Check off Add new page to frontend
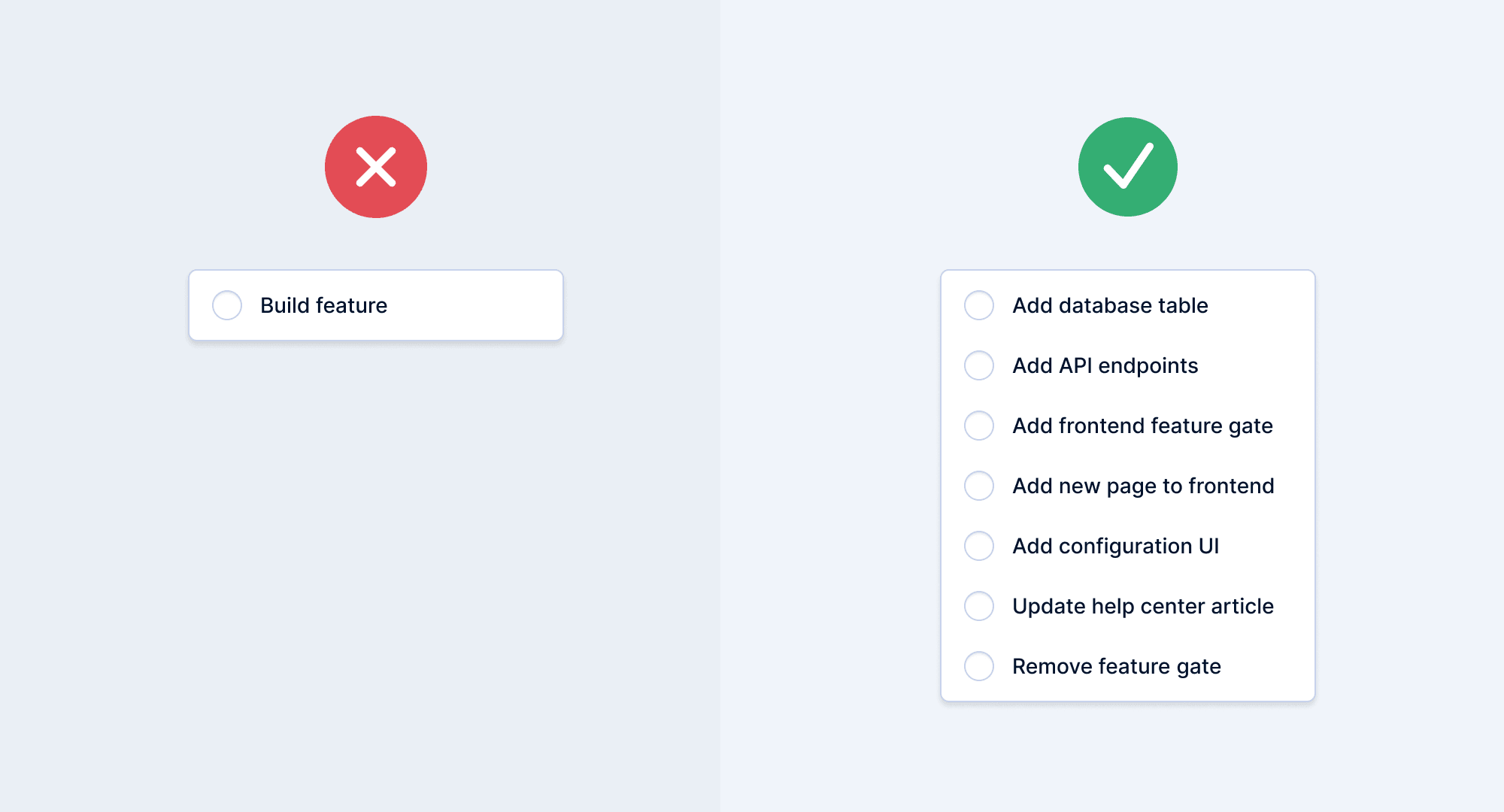 tap(979, 486)
